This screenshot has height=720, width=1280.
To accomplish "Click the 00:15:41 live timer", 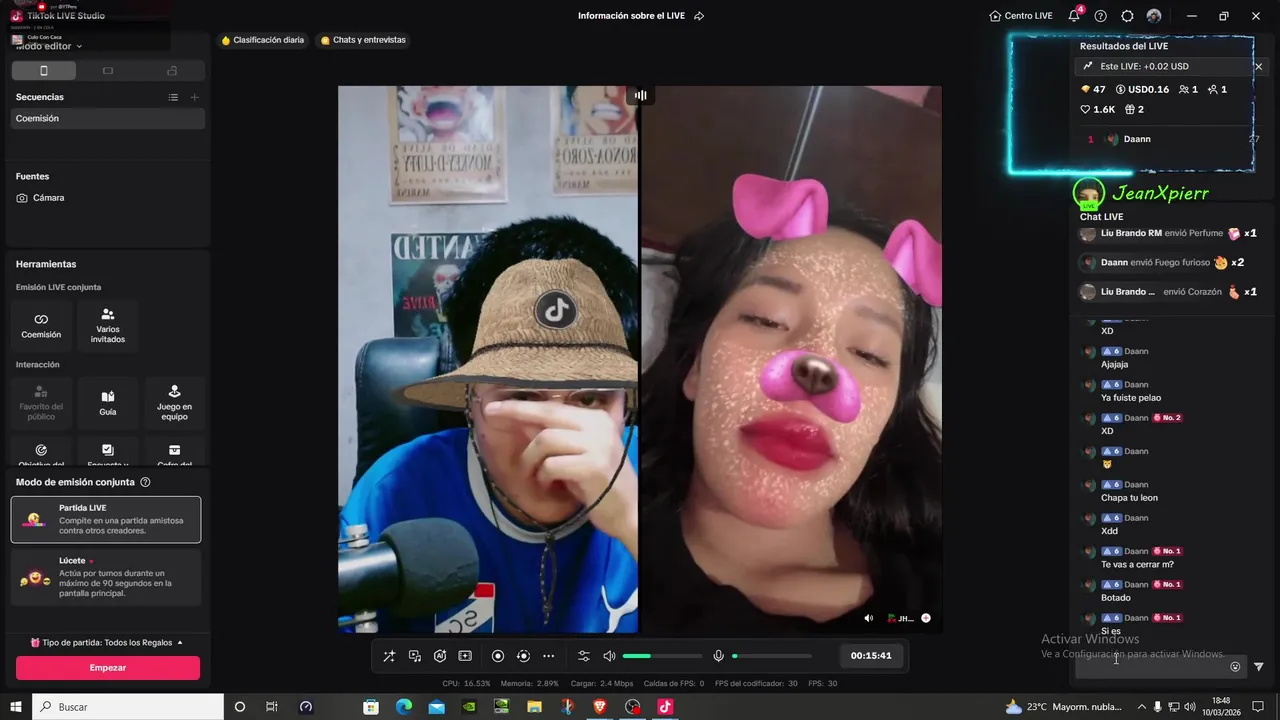I will [871, 656].
